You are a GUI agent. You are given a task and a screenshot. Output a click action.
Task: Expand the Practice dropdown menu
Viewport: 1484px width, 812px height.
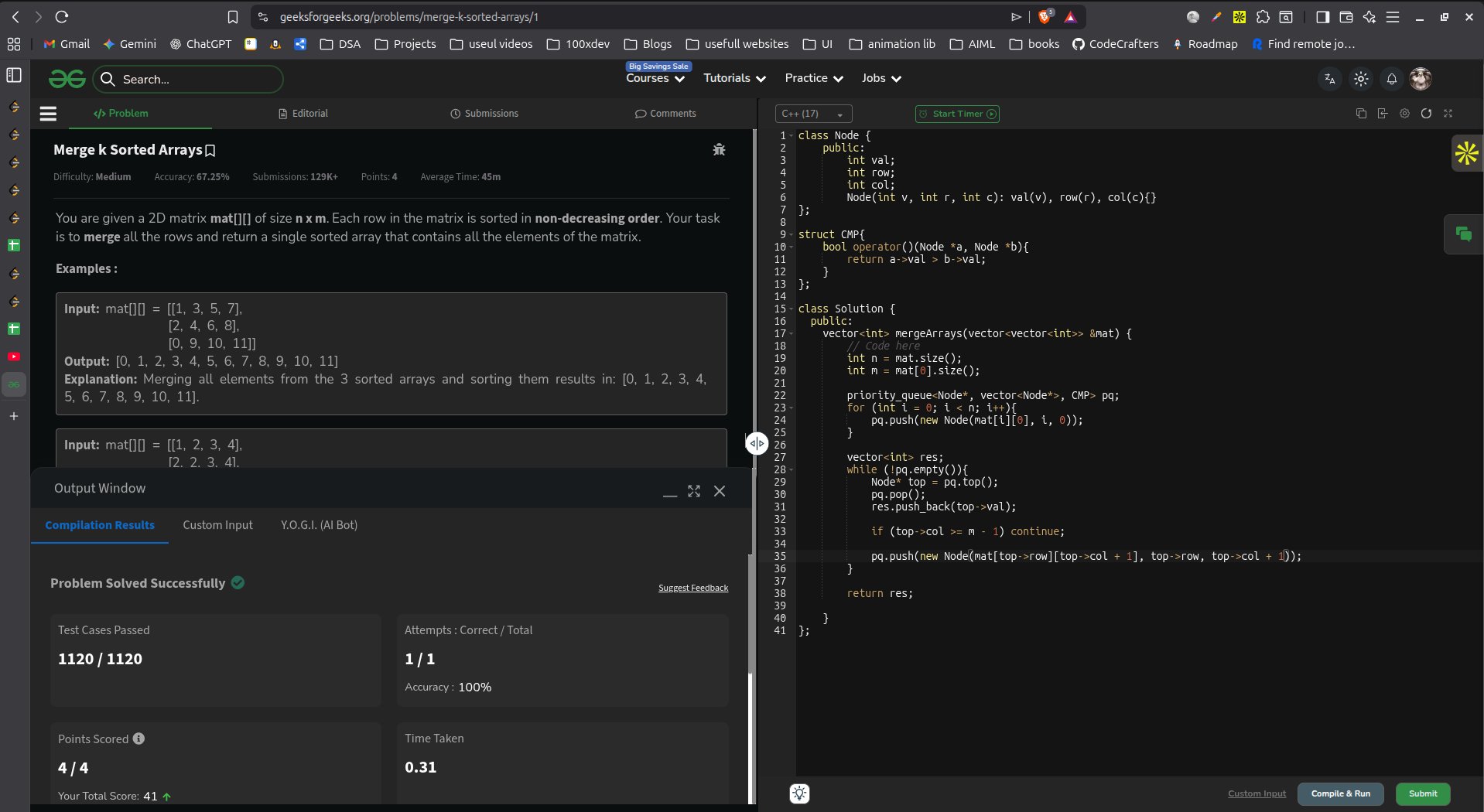pos(813,78)
